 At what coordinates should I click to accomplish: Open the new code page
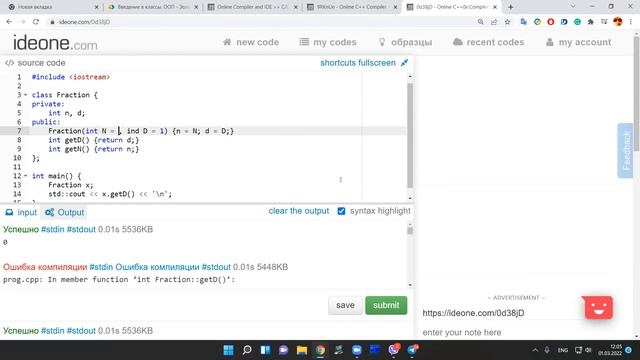[251, 42]
